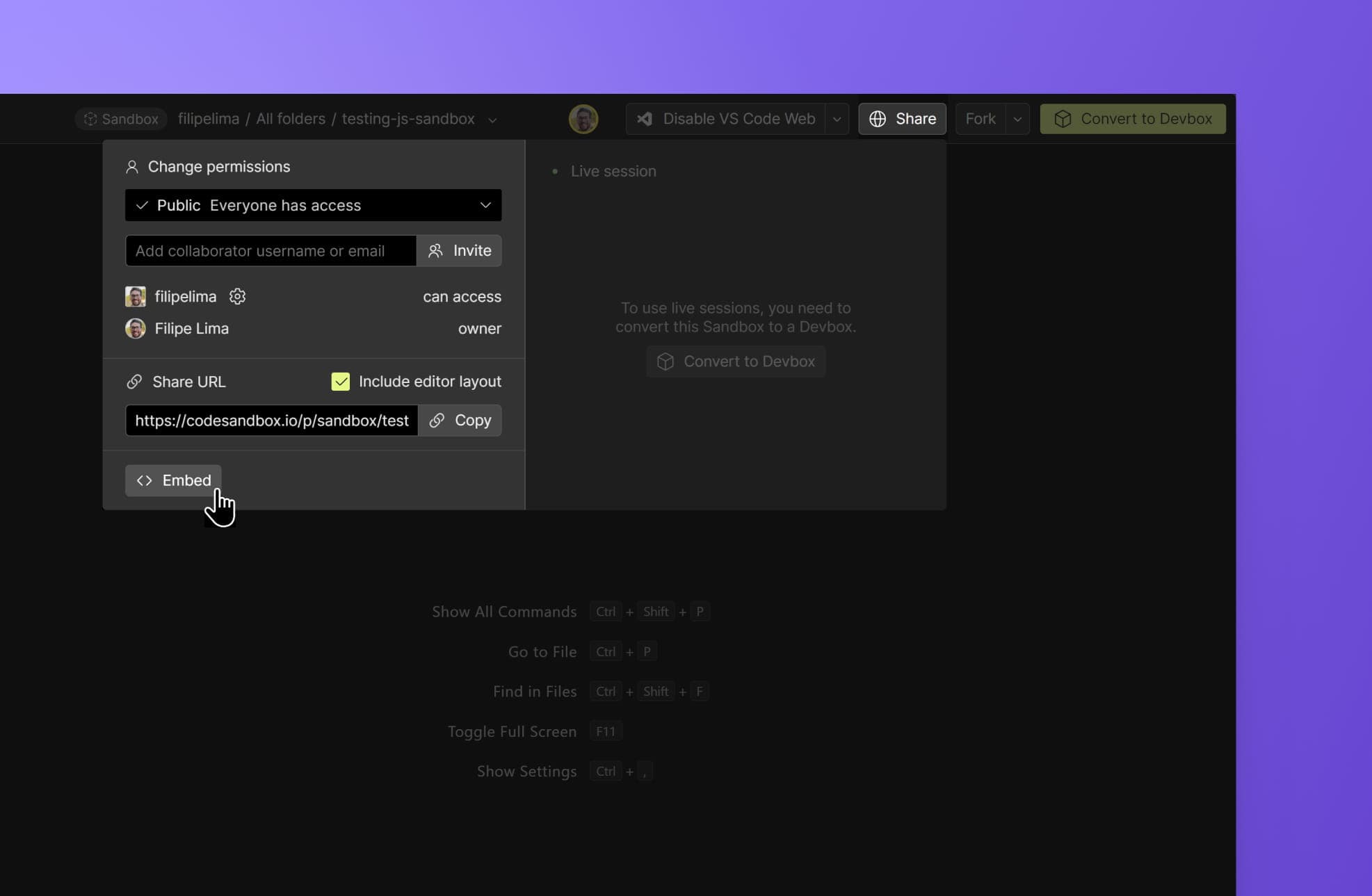Screen dimensions: 1372x896
Task: Navigate to All folders breadcrumb
Action: tap(291, 119)
